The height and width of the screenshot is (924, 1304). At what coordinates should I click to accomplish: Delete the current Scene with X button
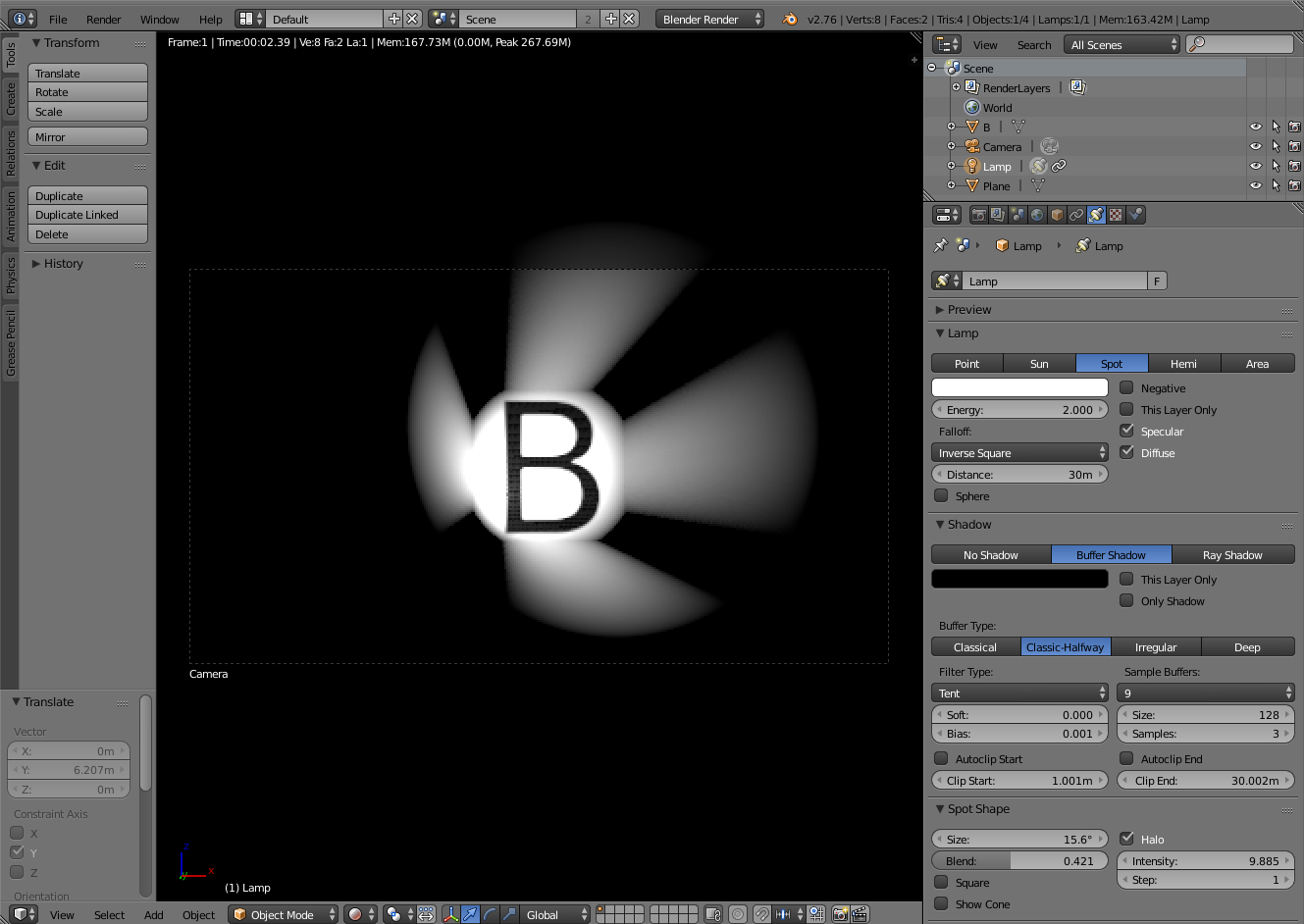click(629, 19)
